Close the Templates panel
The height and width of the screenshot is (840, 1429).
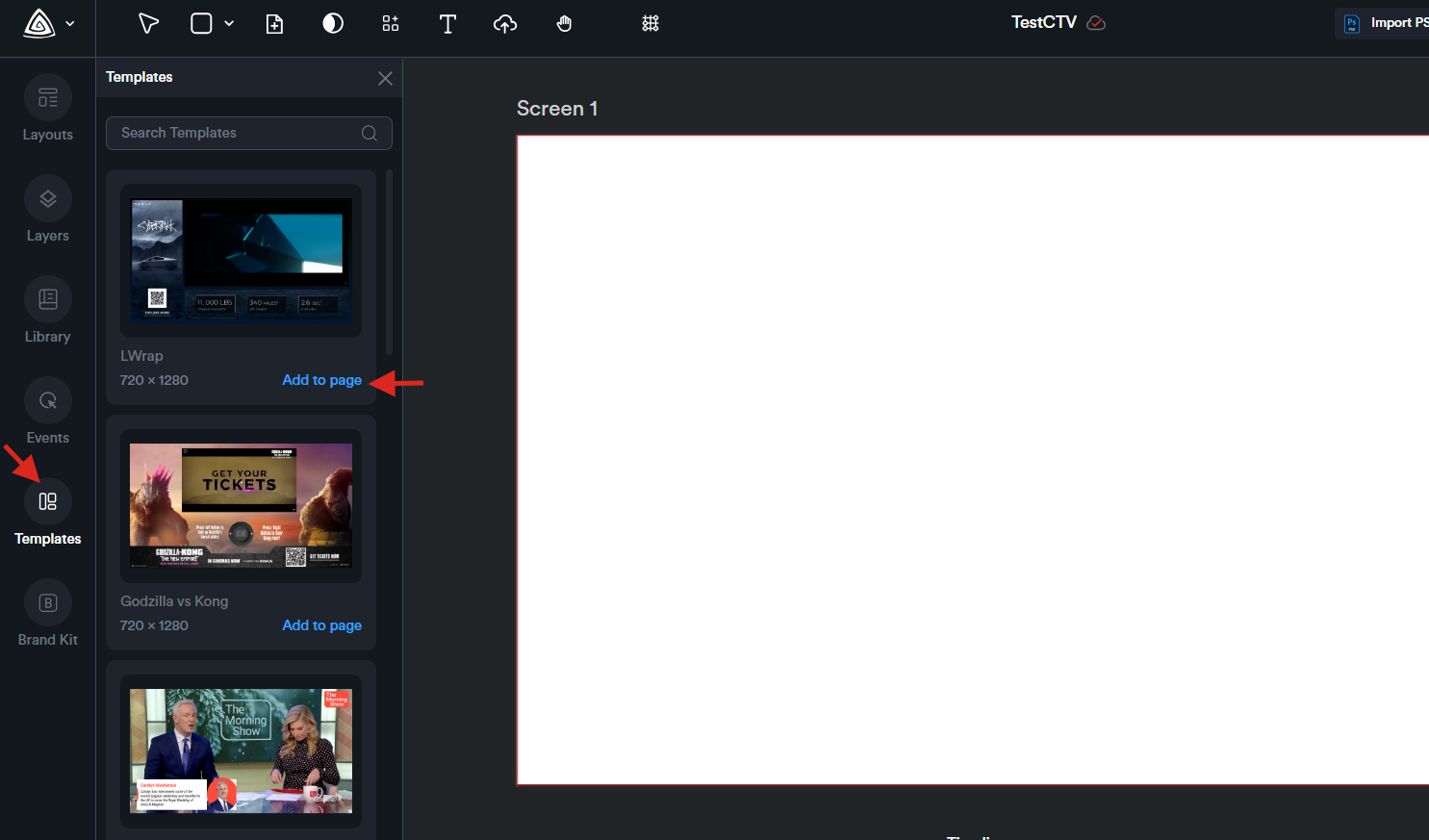click(x=385, y=78)
